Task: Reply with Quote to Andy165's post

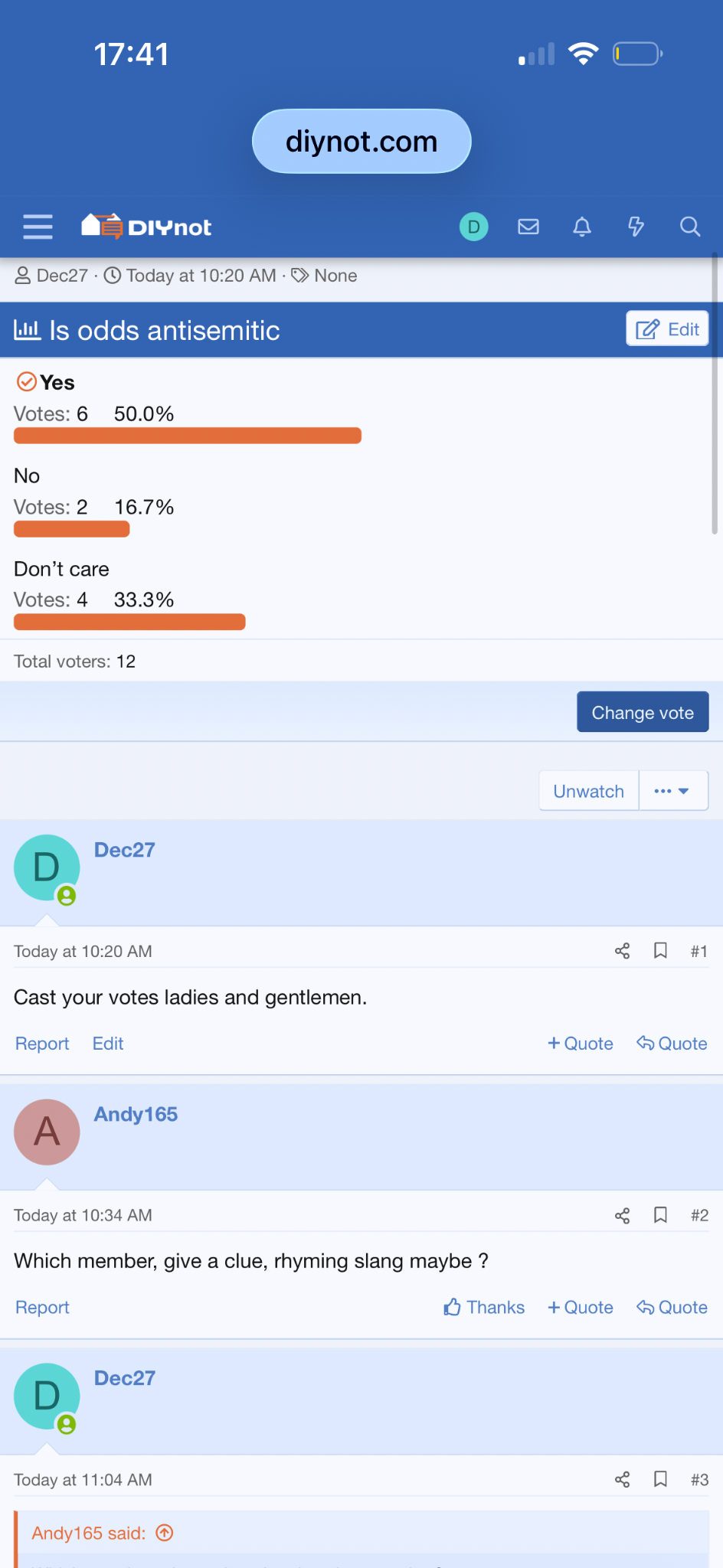Action: click(x=672, y=1307)
